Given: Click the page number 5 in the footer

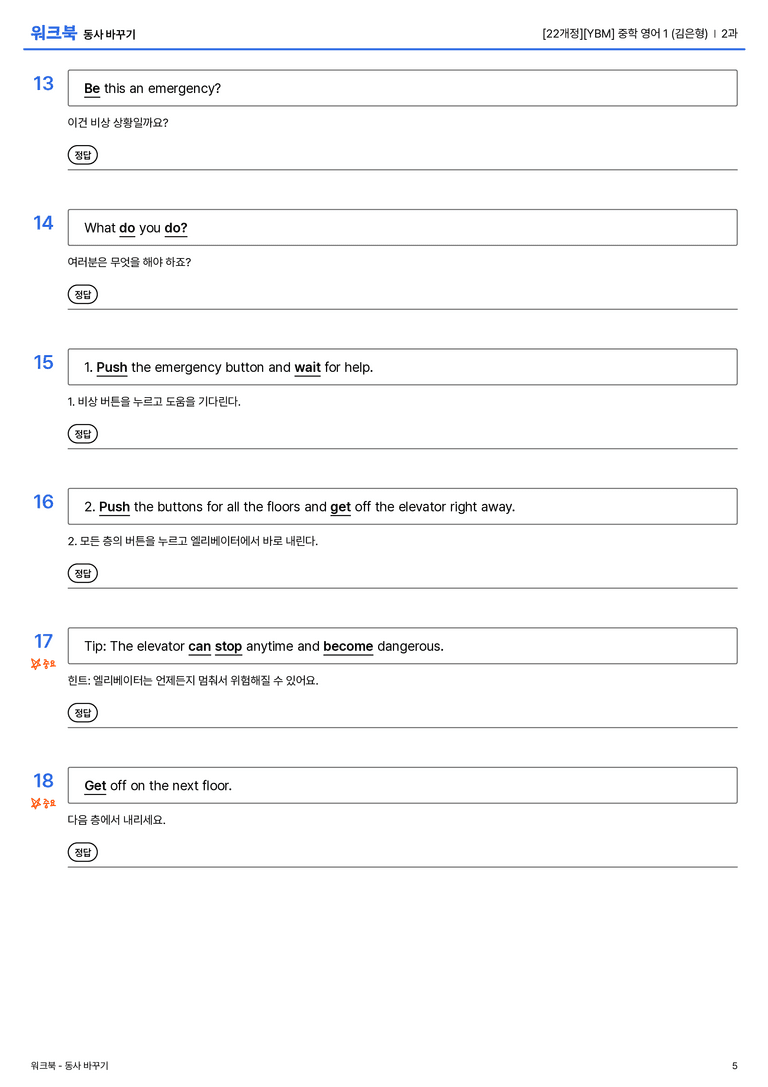Looking at the screenshot, I should click(x=735, y=1066).
